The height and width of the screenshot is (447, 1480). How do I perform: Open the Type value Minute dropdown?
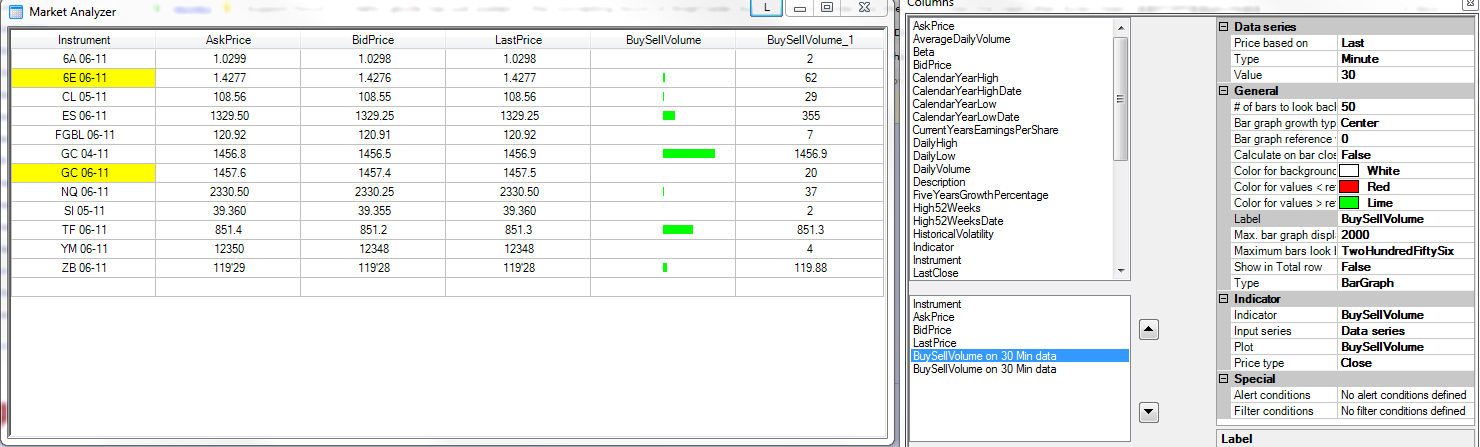coord(1408,59)
